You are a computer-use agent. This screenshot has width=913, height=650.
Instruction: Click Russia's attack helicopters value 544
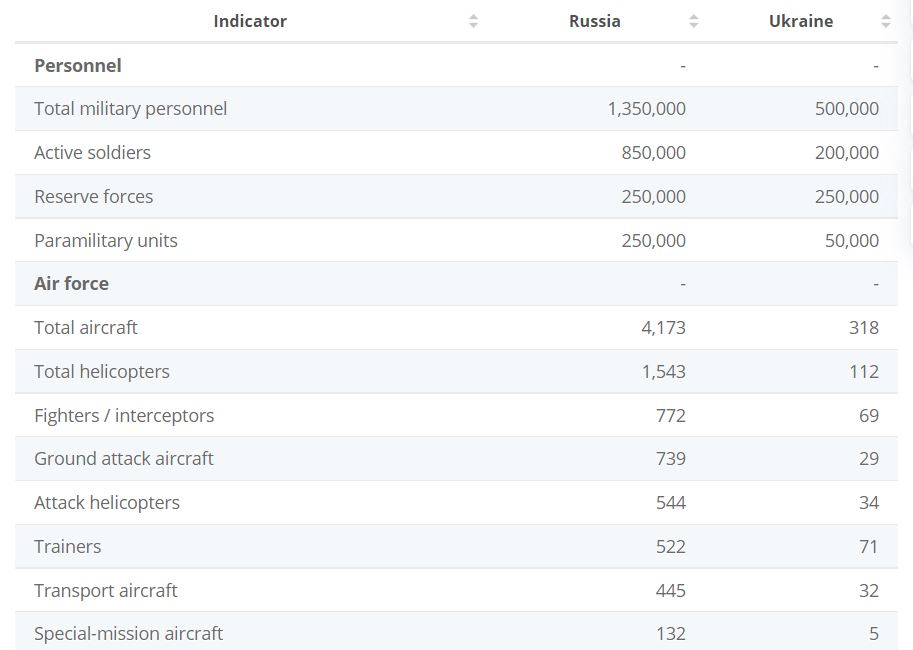coord(670,502)
